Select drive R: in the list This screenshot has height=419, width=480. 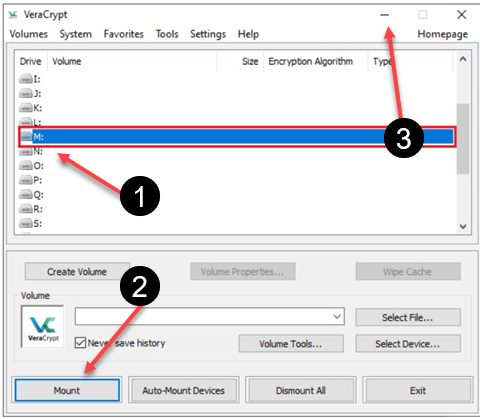click(x=31, y=209)
